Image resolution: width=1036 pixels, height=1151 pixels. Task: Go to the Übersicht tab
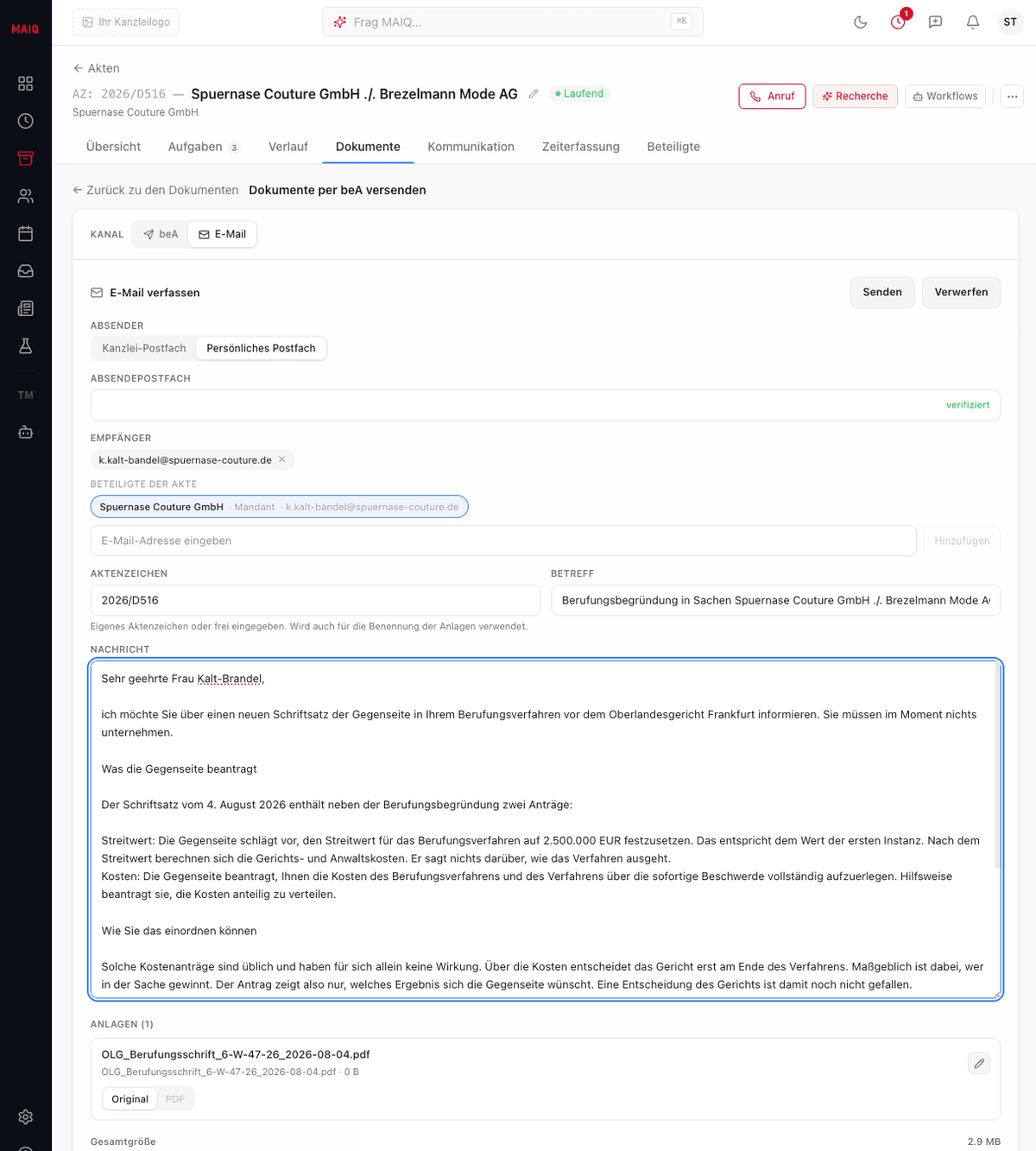[x=113, y=147]
